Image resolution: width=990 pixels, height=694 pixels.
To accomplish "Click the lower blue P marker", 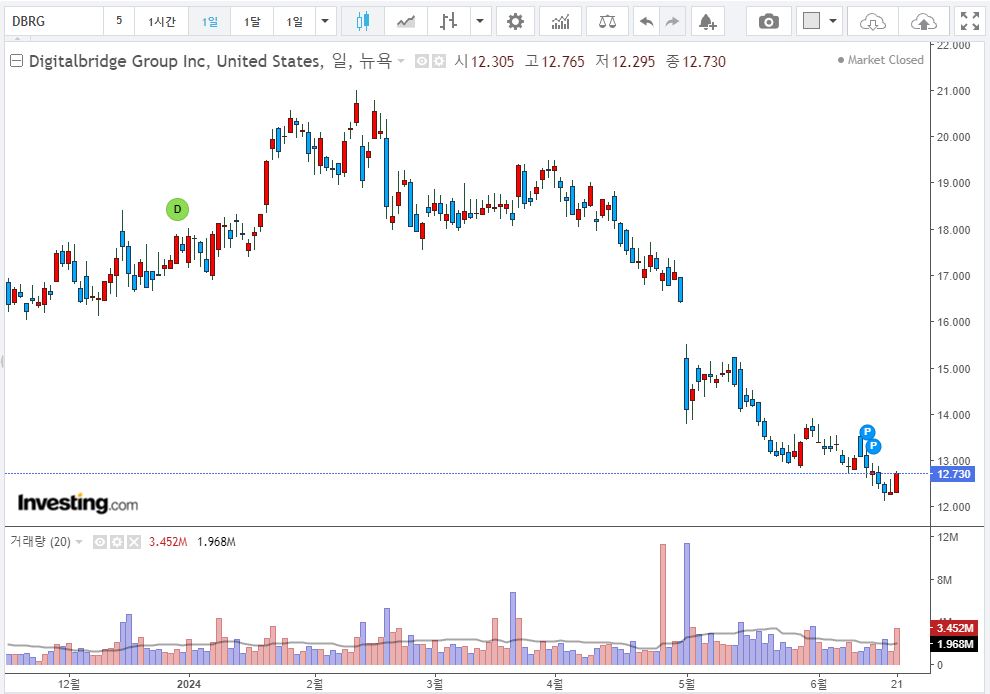I will point(873,446).
